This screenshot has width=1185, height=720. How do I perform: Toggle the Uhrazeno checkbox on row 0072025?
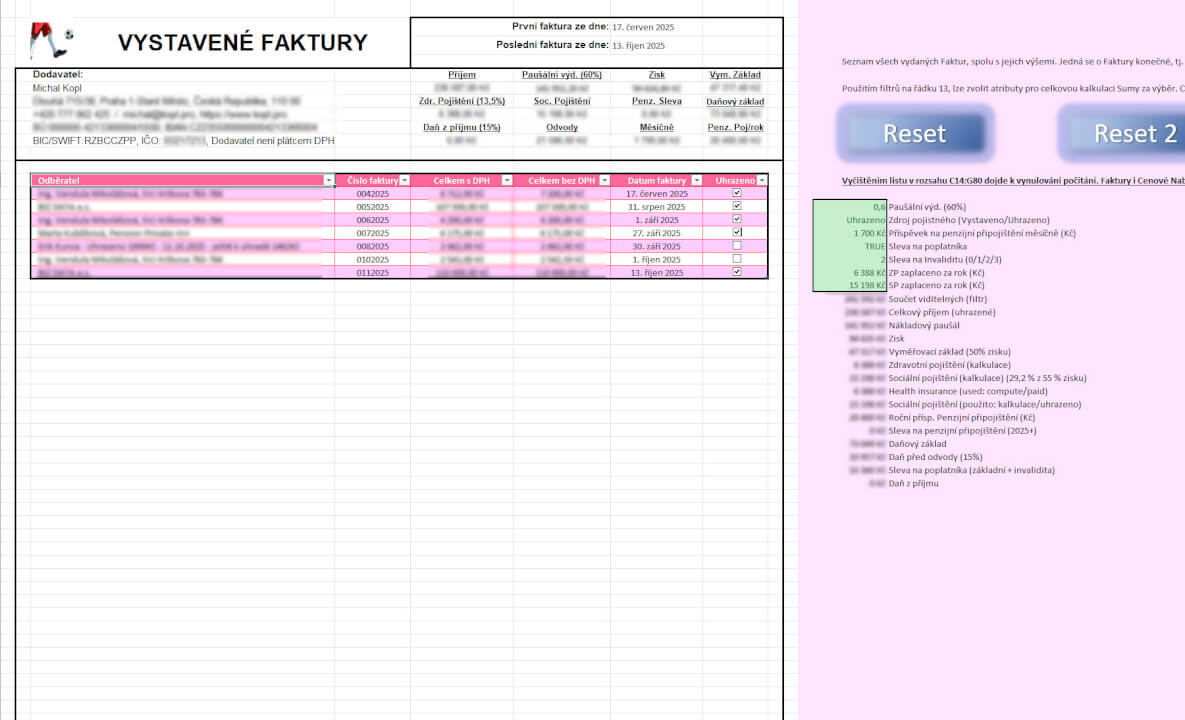click(737, 233)
